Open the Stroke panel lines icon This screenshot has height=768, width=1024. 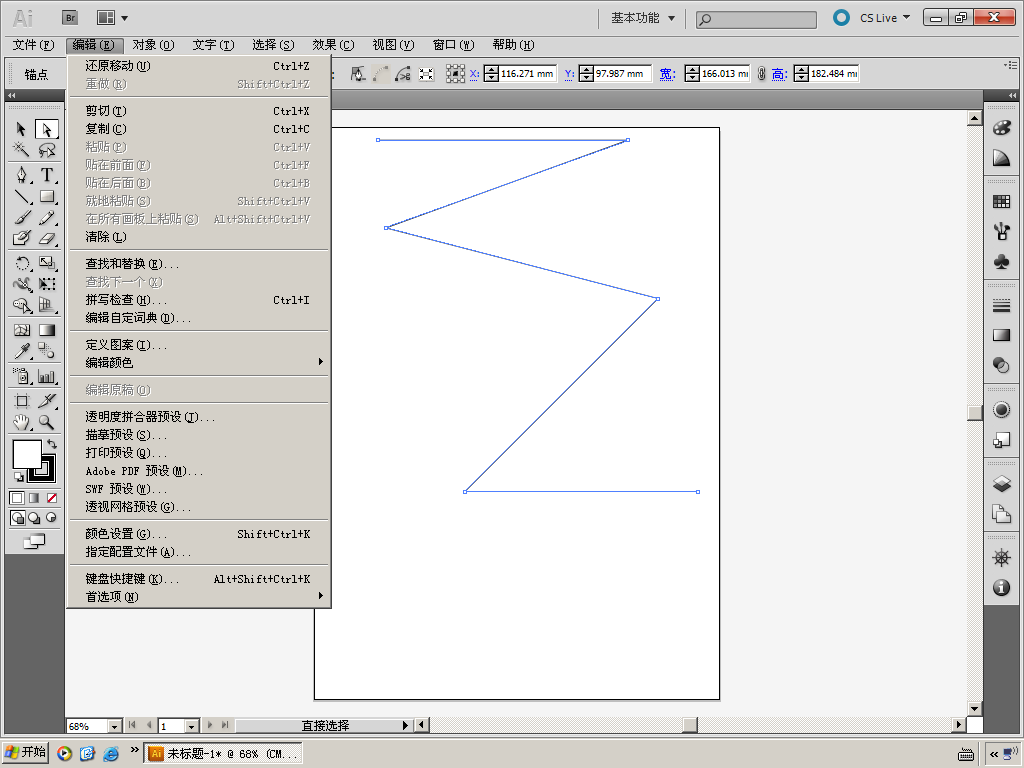pyautogui.click(x=1001, y=305)
